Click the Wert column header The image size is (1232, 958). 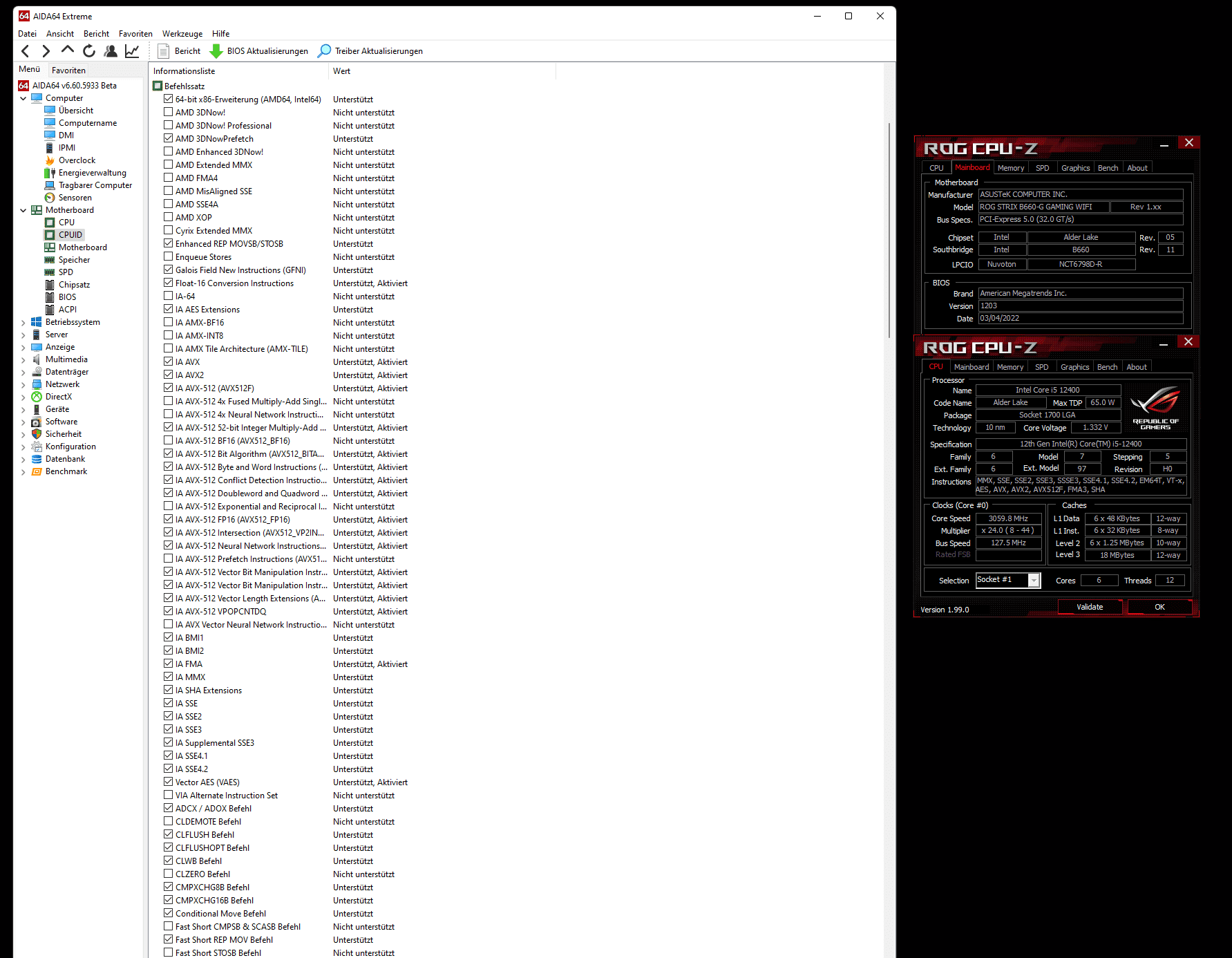[442, 71]
